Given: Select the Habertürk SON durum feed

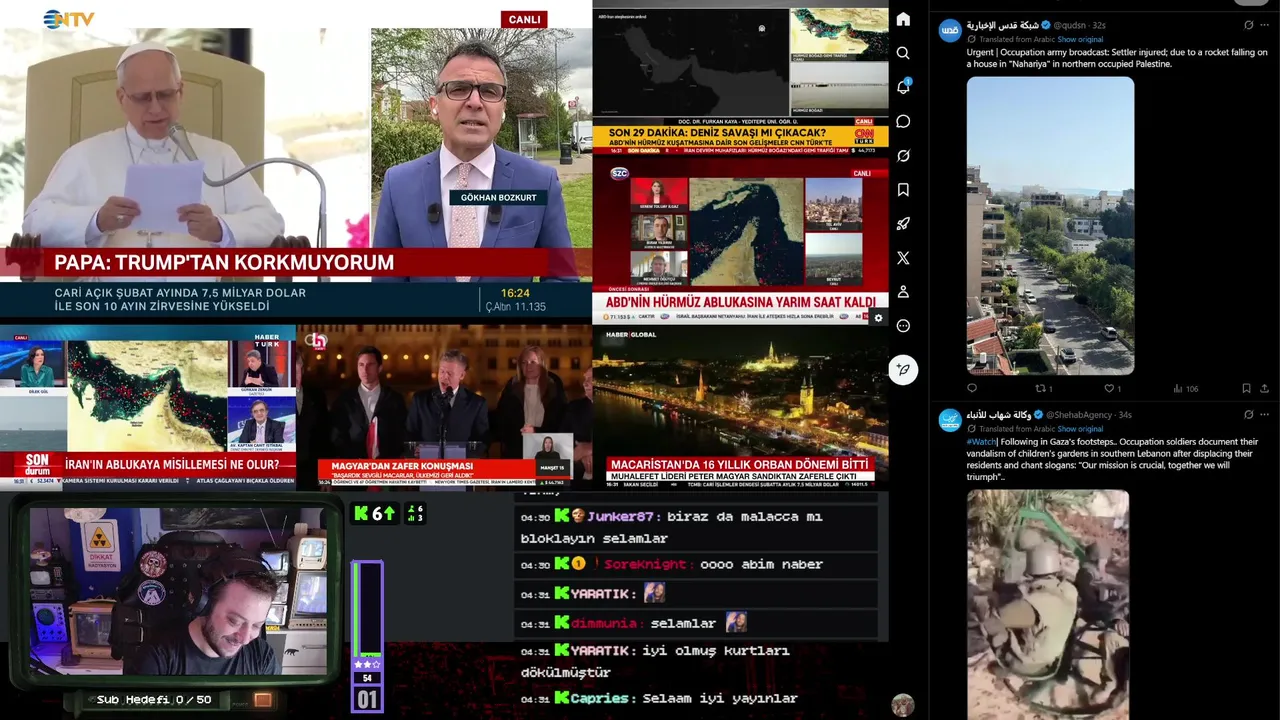Looking at the screenshot, I should 148,407.
